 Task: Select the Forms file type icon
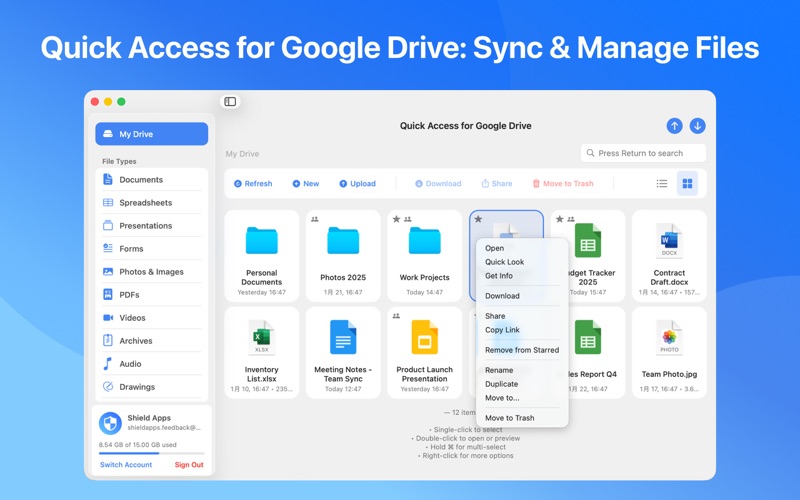108,248
